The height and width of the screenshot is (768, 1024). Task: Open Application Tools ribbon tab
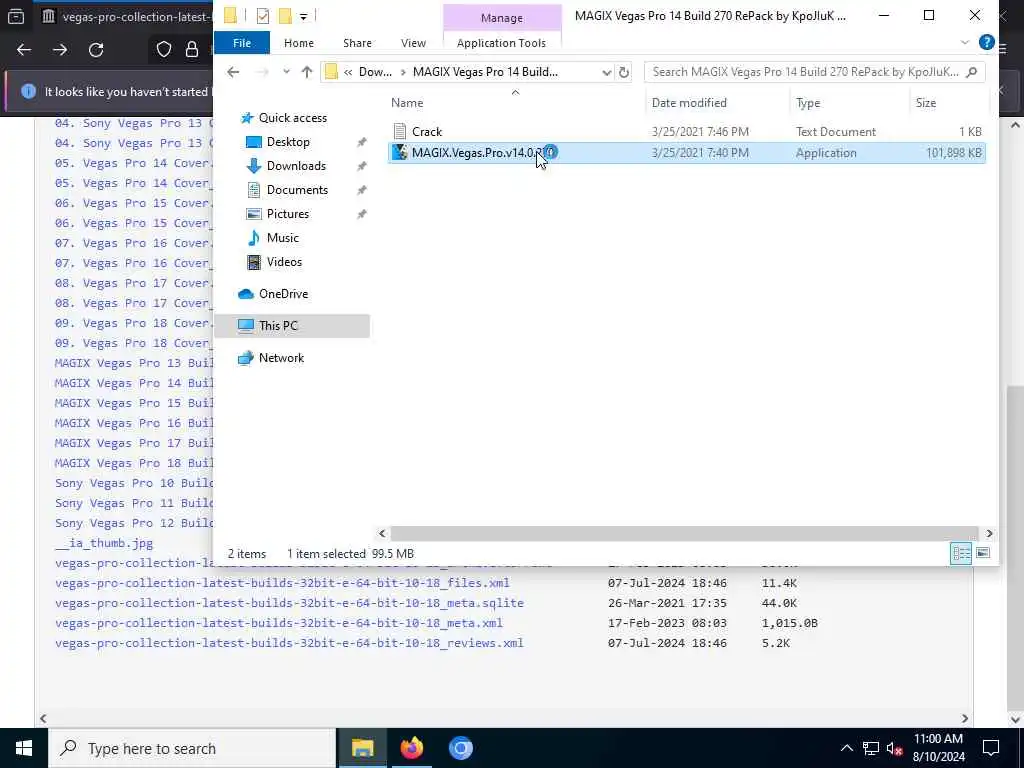coord(501,43)
